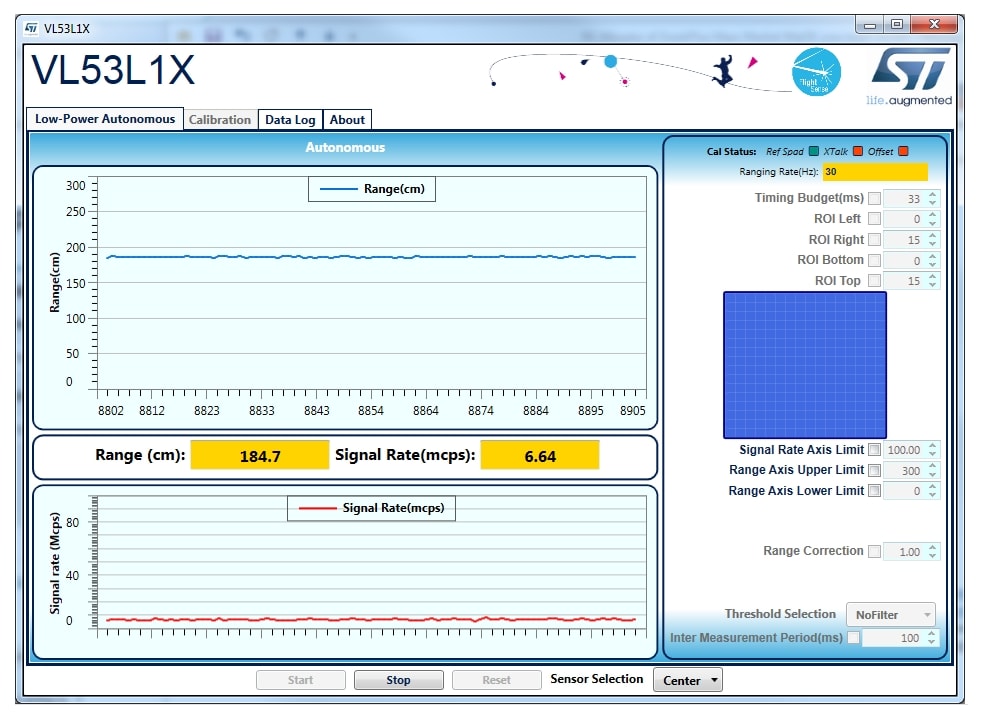Click the Ref Spad calibration status indicator
The width and height of the screenshot is (982, 720).
814,152
